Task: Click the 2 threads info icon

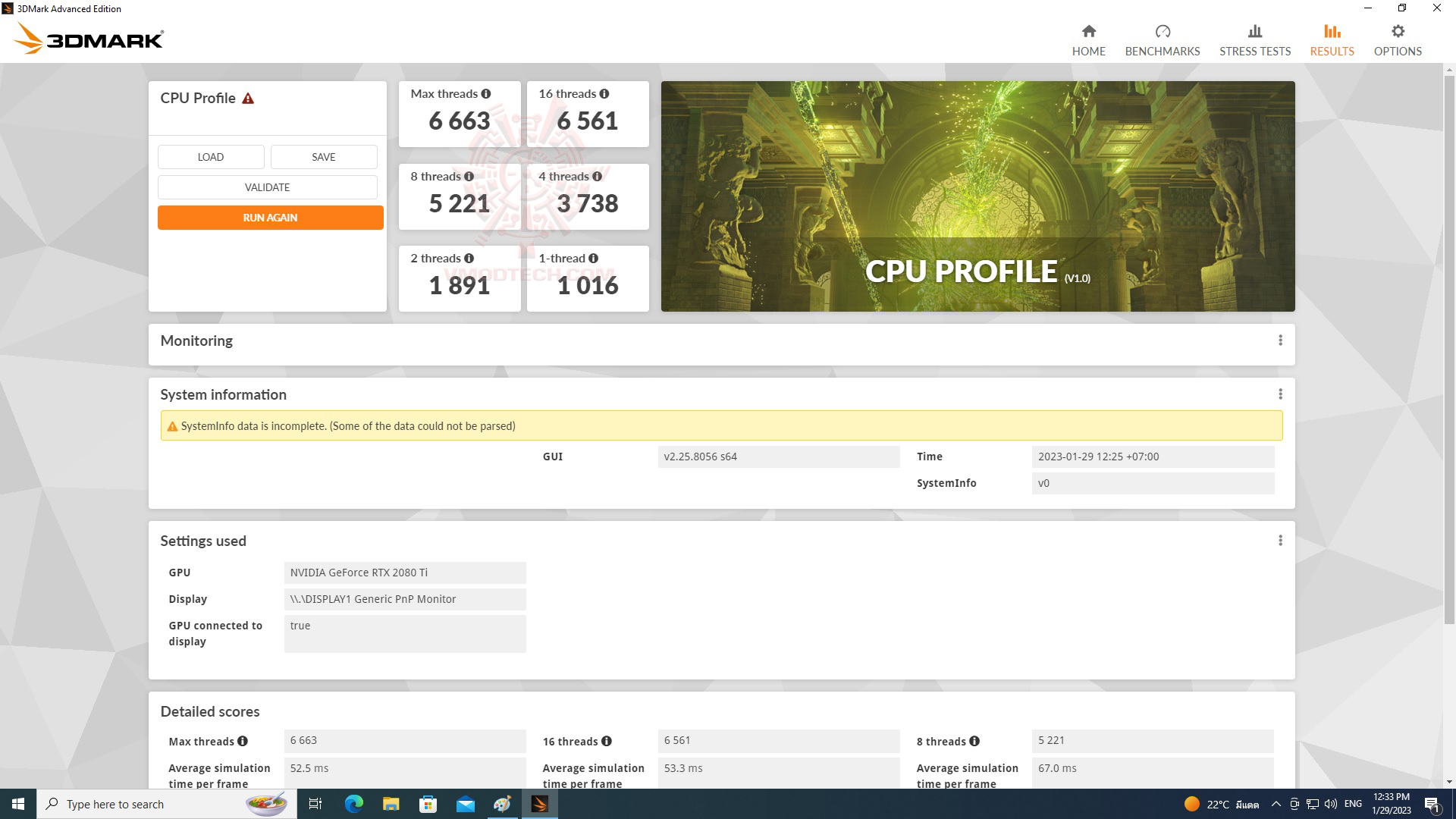Action: point(469,259)
